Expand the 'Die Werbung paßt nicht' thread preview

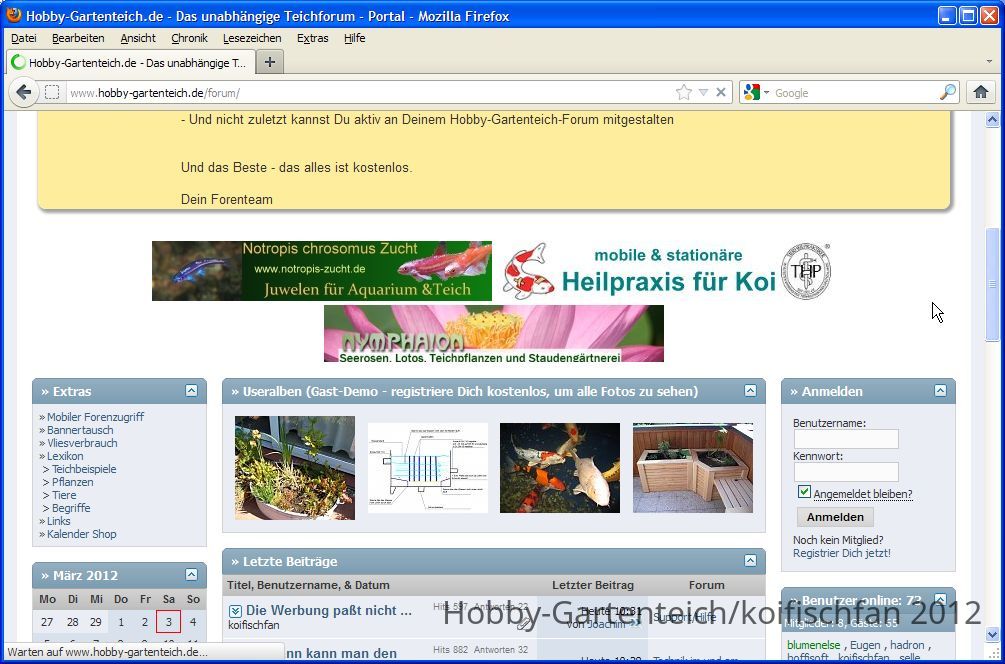coord(235,611)
